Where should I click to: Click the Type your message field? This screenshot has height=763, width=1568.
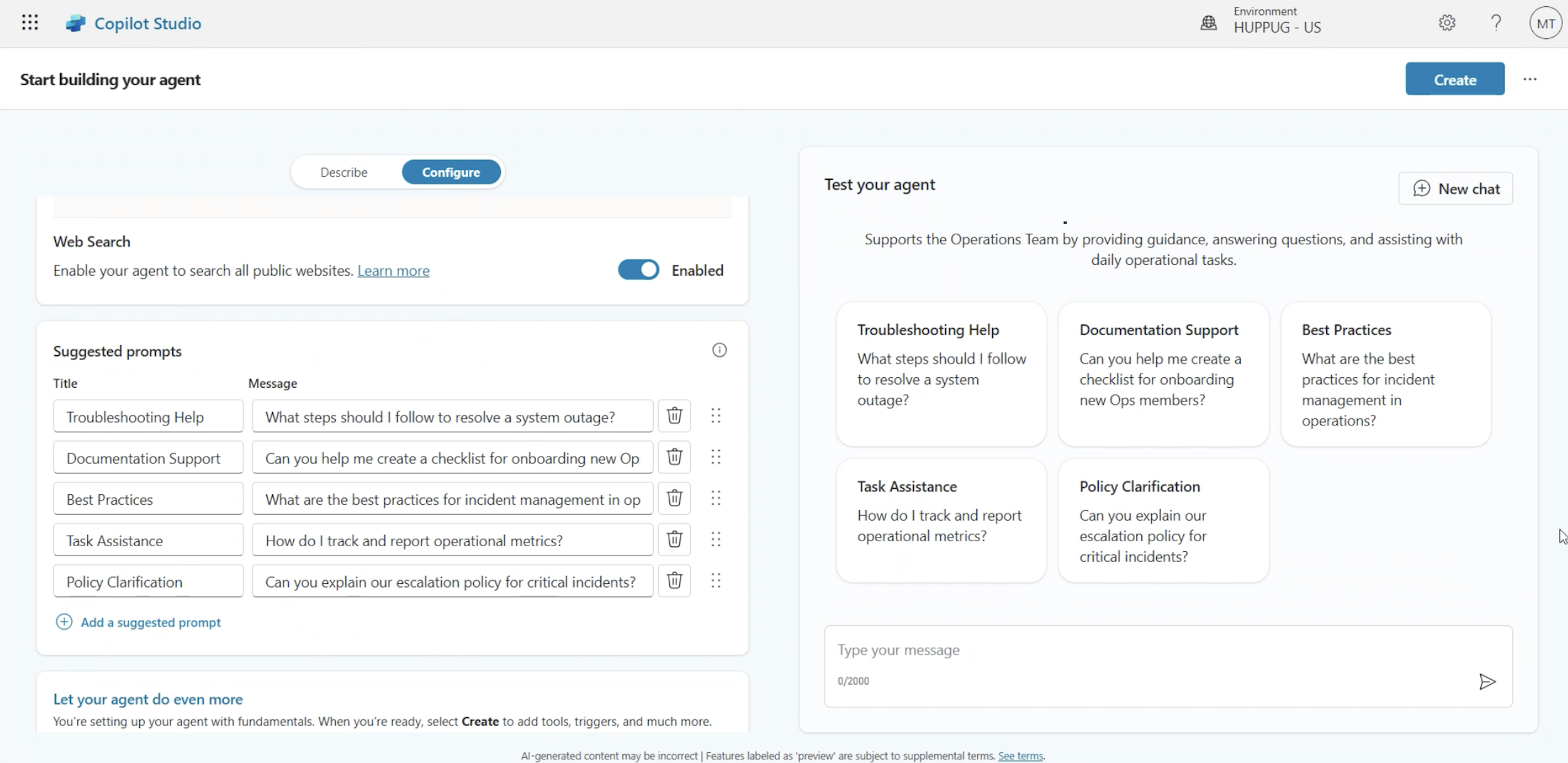pyautogui.click(x=1065, y=650)
